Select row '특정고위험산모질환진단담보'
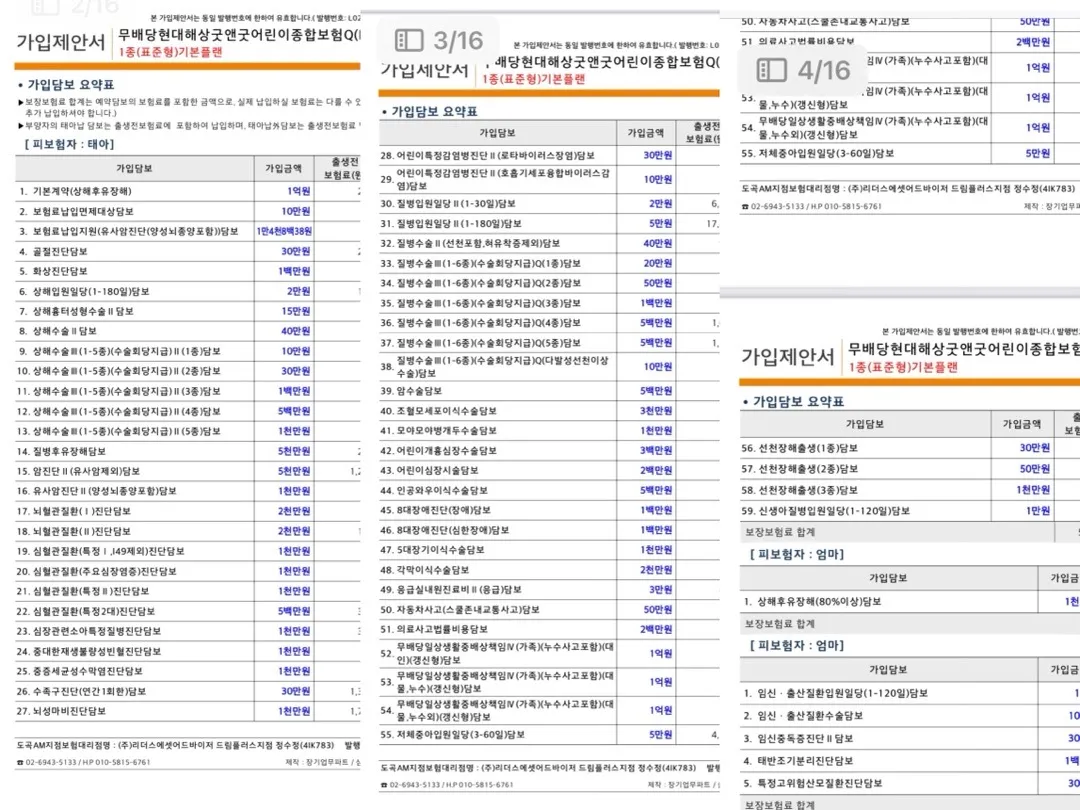The image size is (1080, 810). [x=910, y=783]
